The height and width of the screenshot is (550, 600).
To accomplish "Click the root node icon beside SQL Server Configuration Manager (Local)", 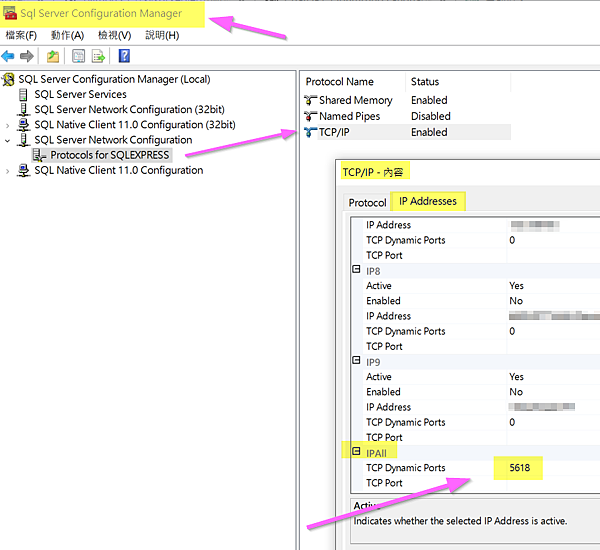I will tap(8, 79).
